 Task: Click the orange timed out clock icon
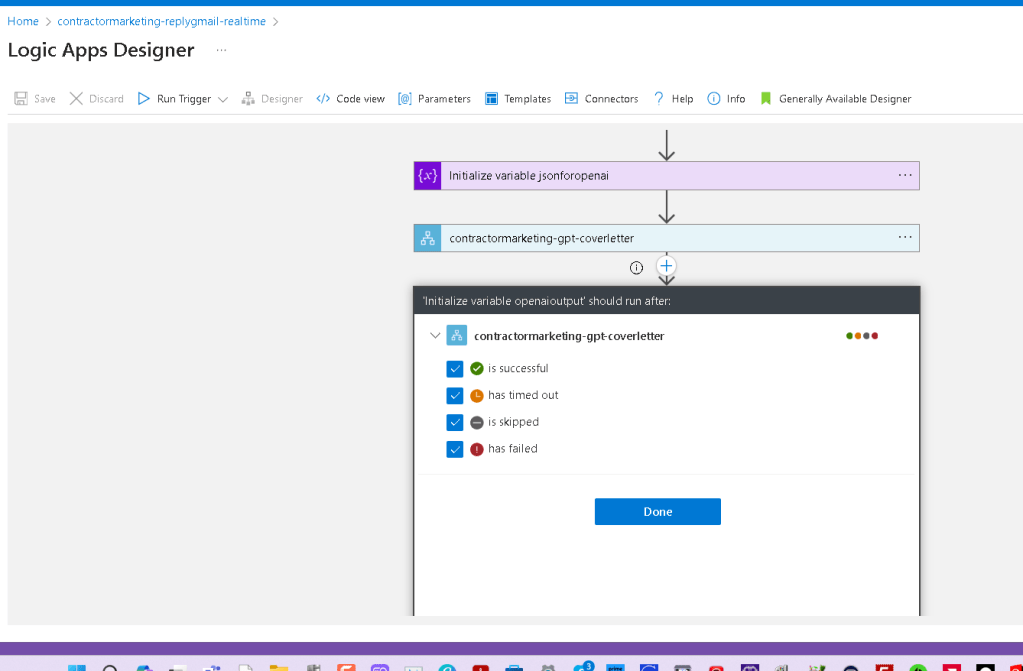tap(477, 396)
